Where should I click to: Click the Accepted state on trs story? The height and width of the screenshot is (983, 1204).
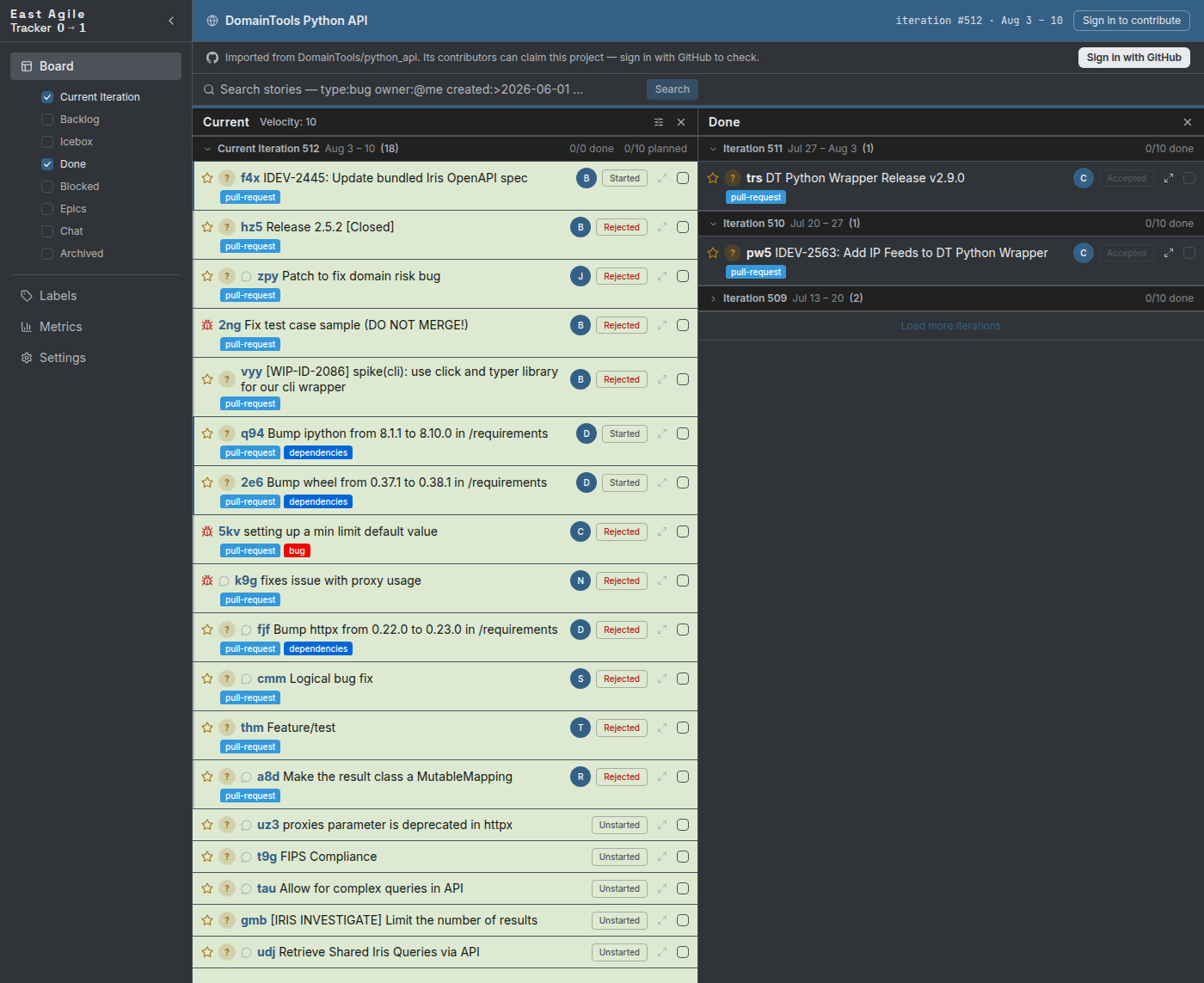[1127, 178]
